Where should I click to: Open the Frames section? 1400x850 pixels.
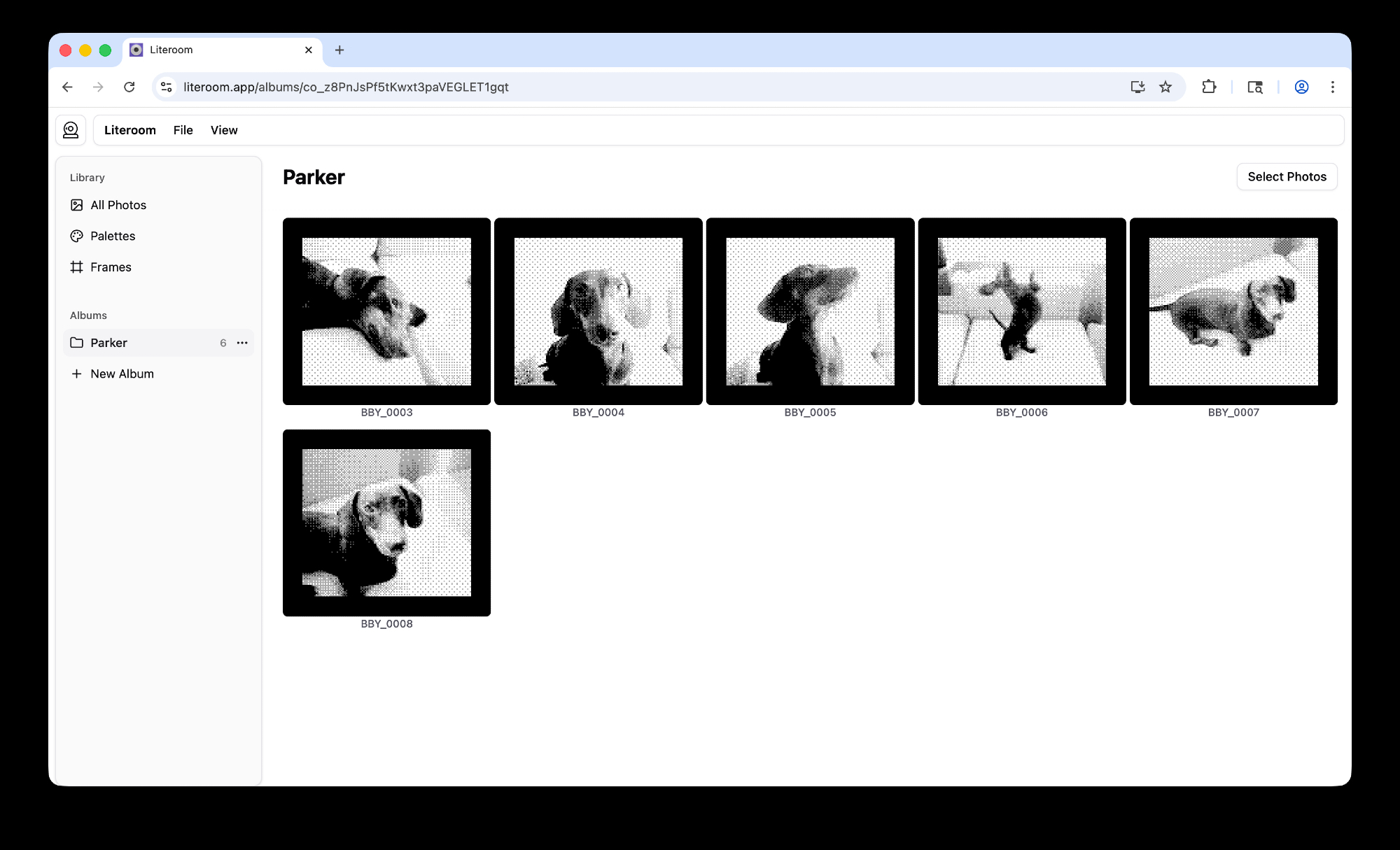pos(110,267)
